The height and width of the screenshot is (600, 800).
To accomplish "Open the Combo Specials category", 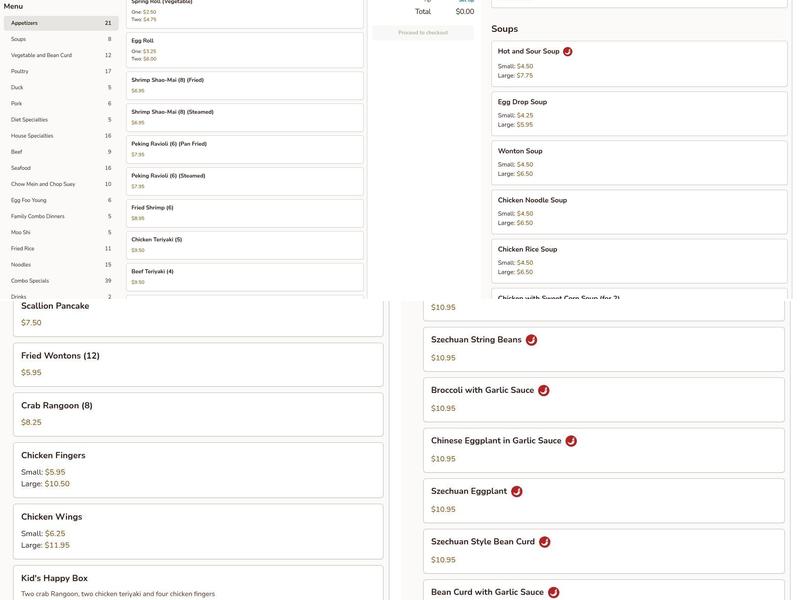I will click(x=60, y=281).
